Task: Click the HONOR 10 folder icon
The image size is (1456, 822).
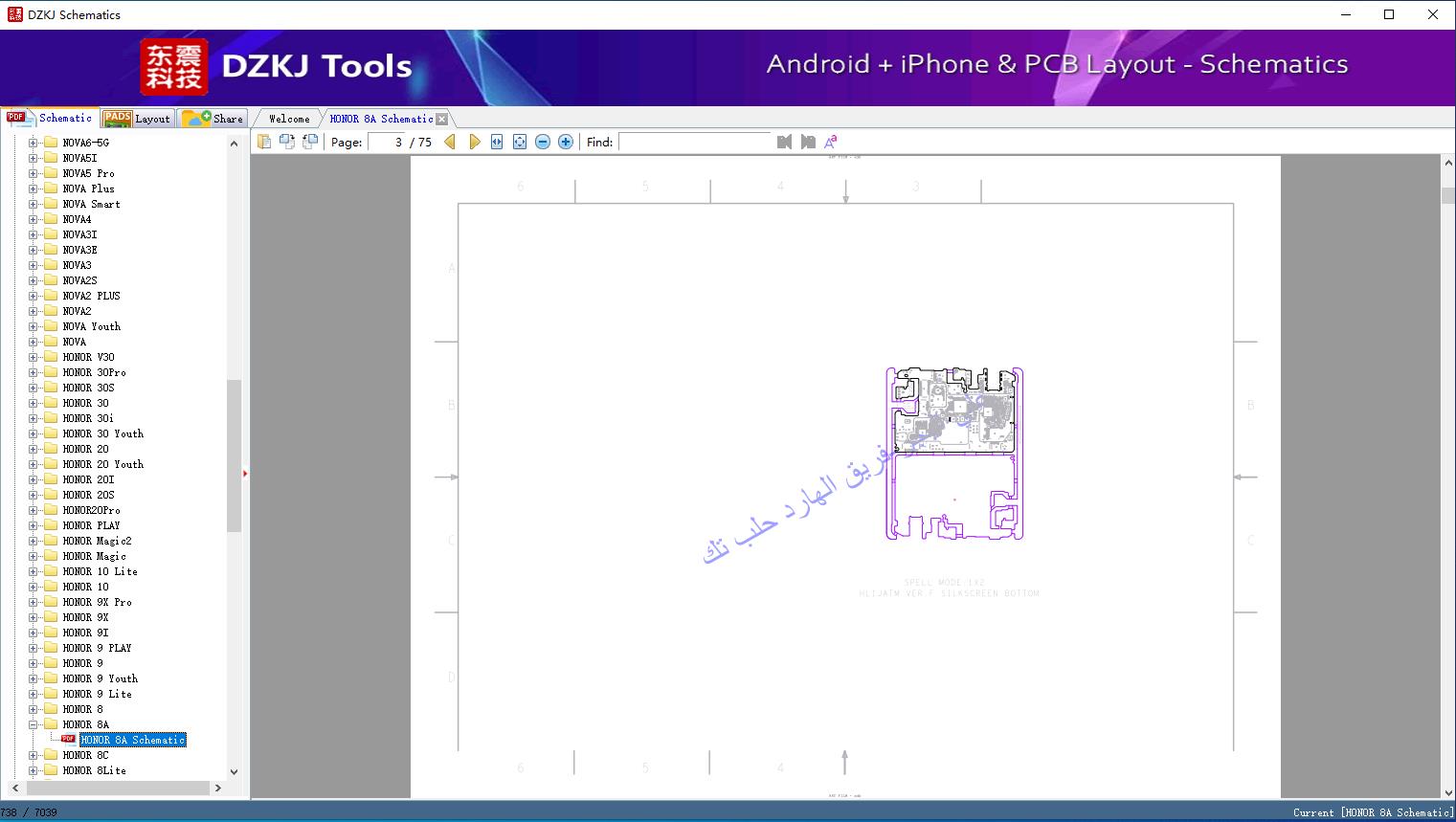Action: click(51, 587)
